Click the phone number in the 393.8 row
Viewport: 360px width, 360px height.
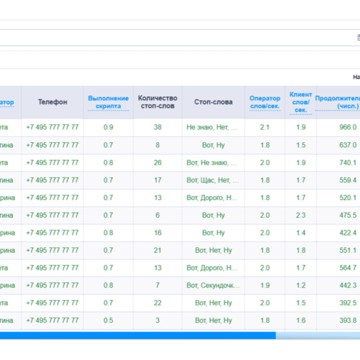[52, 320]
